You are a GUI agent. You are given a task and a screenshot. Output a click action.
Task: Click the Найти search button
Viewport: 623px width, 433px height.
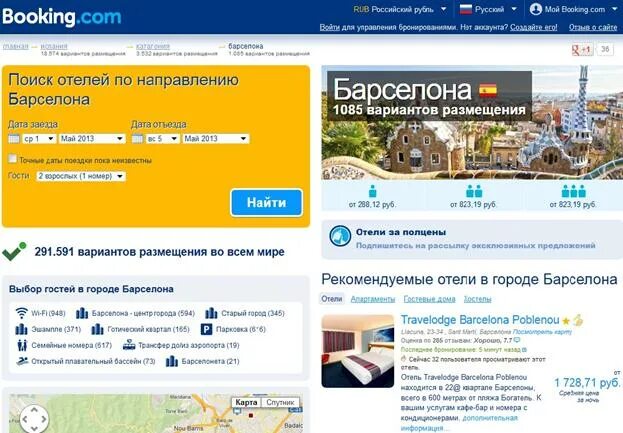(266, 203)
